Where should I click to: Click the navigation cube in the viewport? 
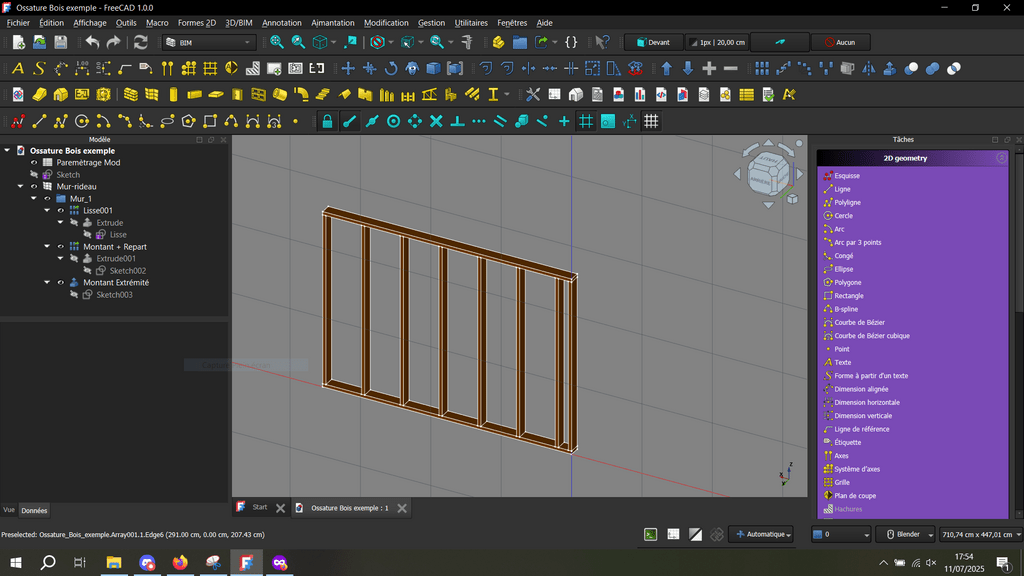768,174
